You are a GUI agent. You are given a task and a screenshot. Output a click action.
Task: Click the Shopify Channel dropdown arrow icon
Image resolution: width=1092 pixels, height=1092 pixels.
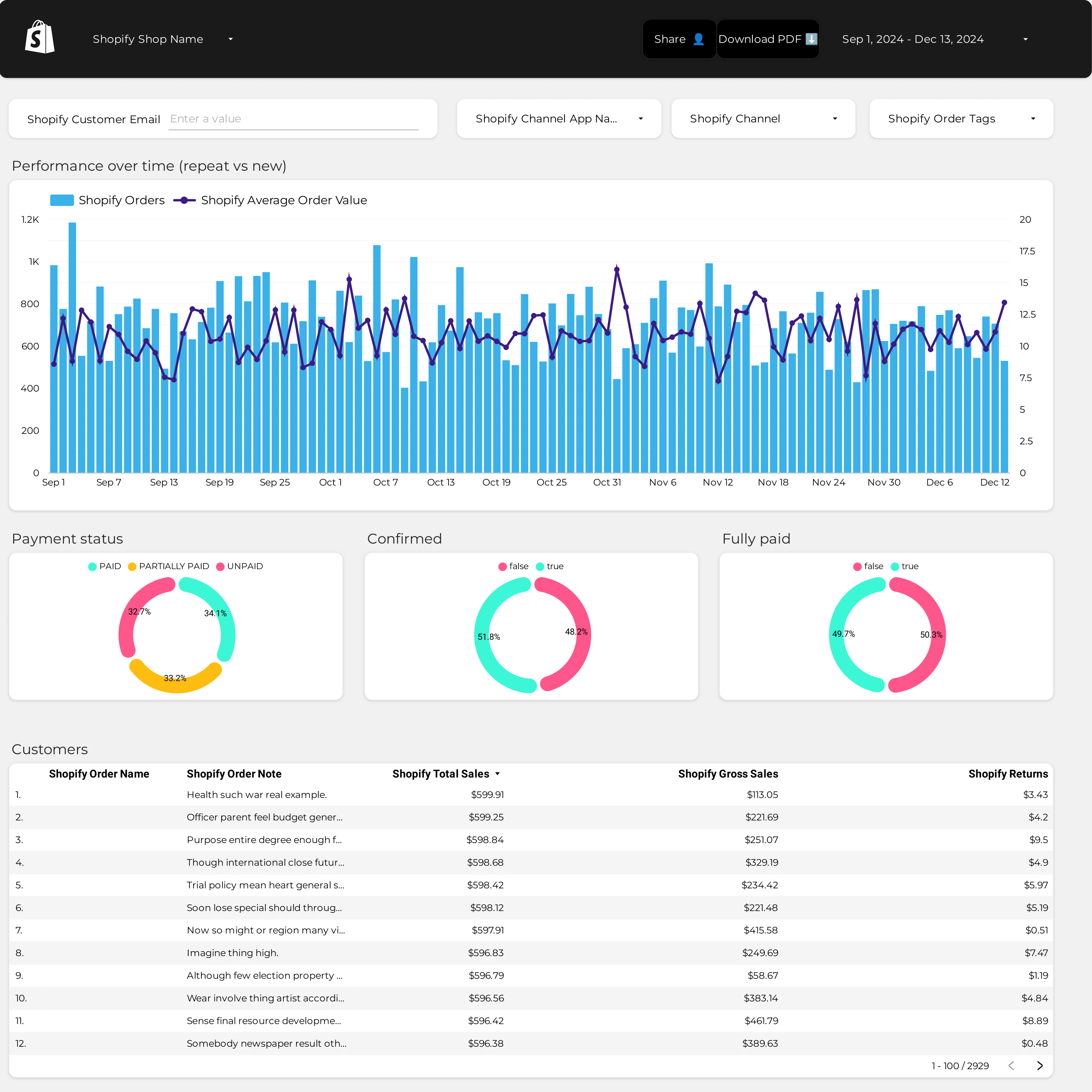[x=835, y=119]
